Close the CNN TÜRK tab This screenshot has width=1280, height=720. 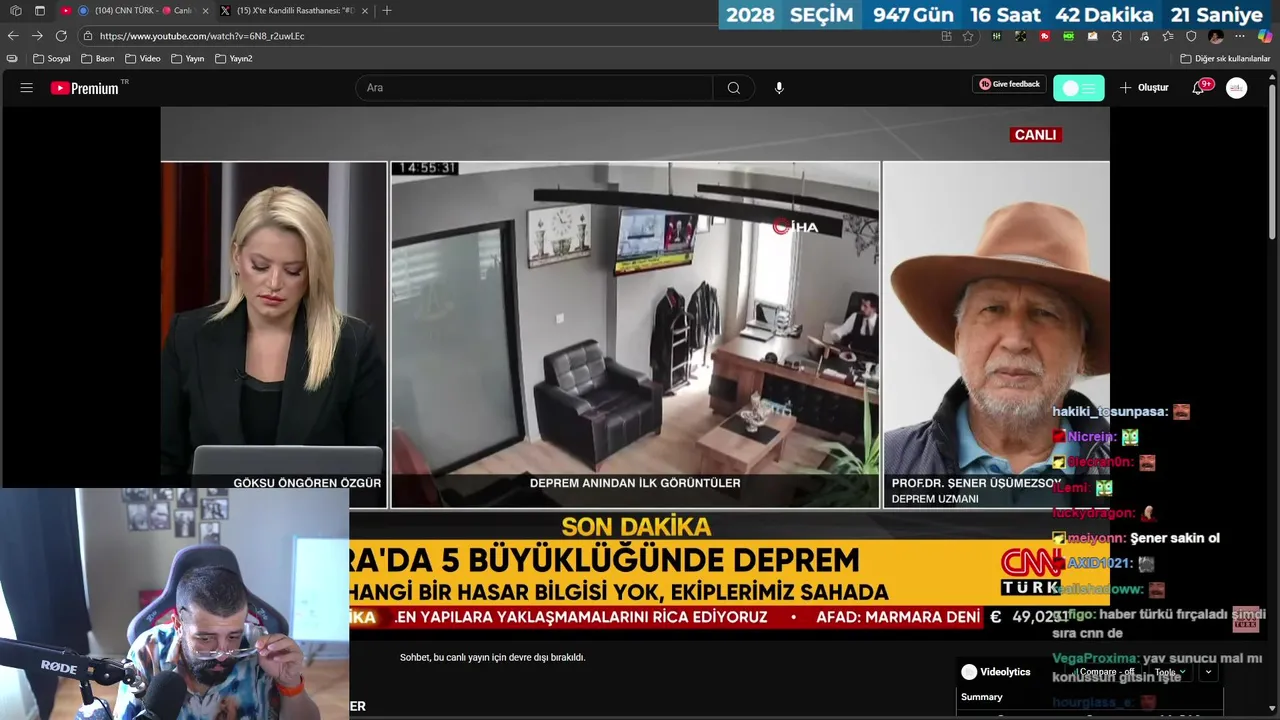click(x=205, y=10)
